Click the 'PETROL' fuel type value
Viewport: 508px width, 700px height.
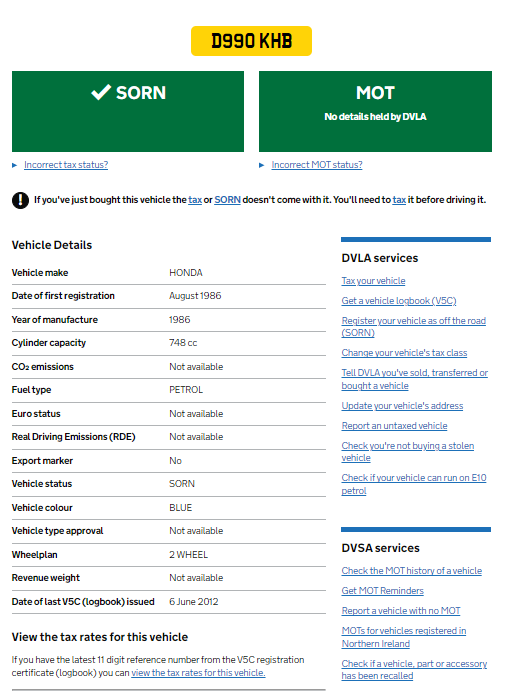[186, 390]
